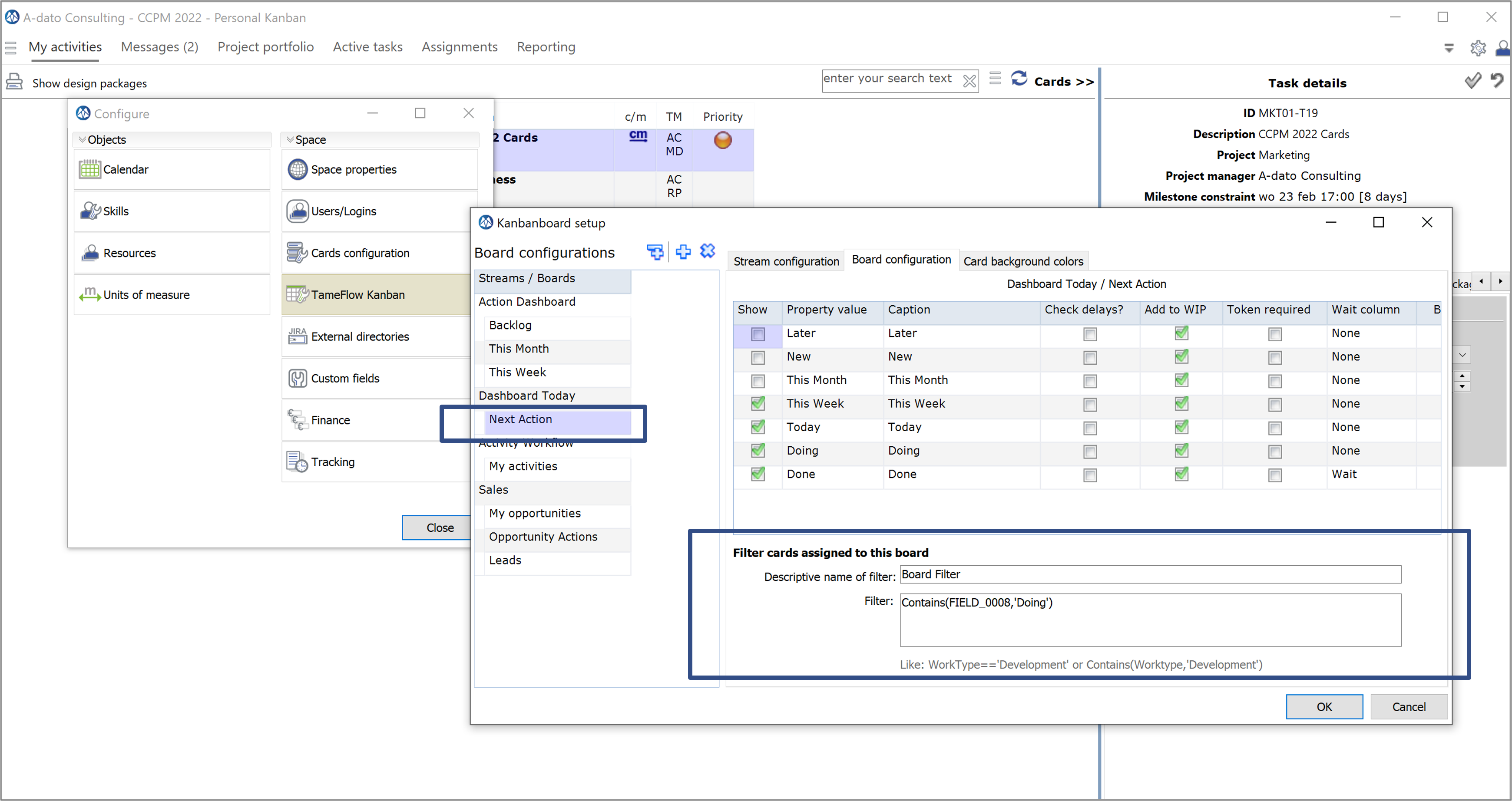Open Units of measure settings
Screen dimensions: 1512x801
click(x=172, y=295)
